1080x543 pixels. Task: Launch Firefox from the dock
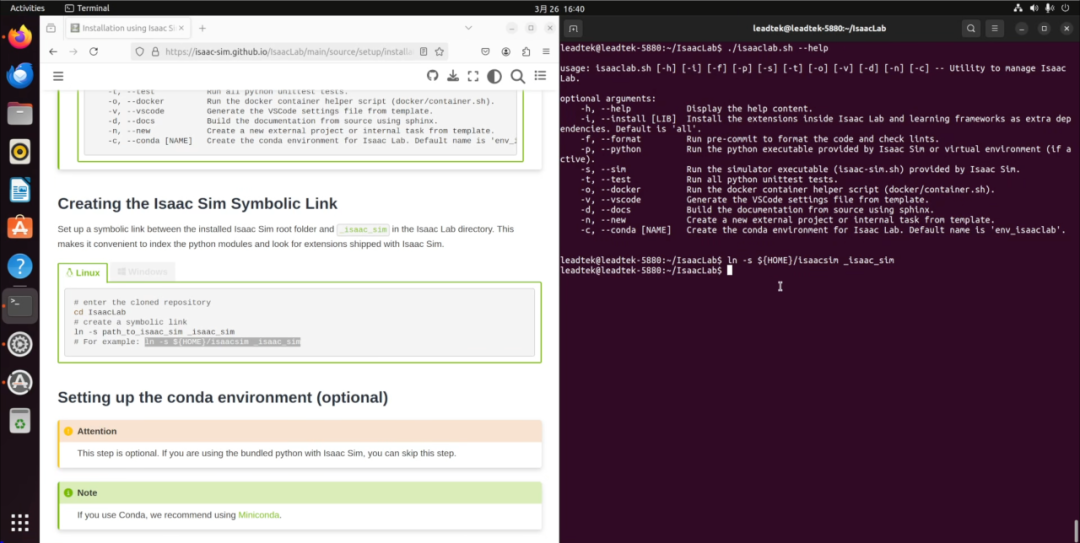click(20, 37)
